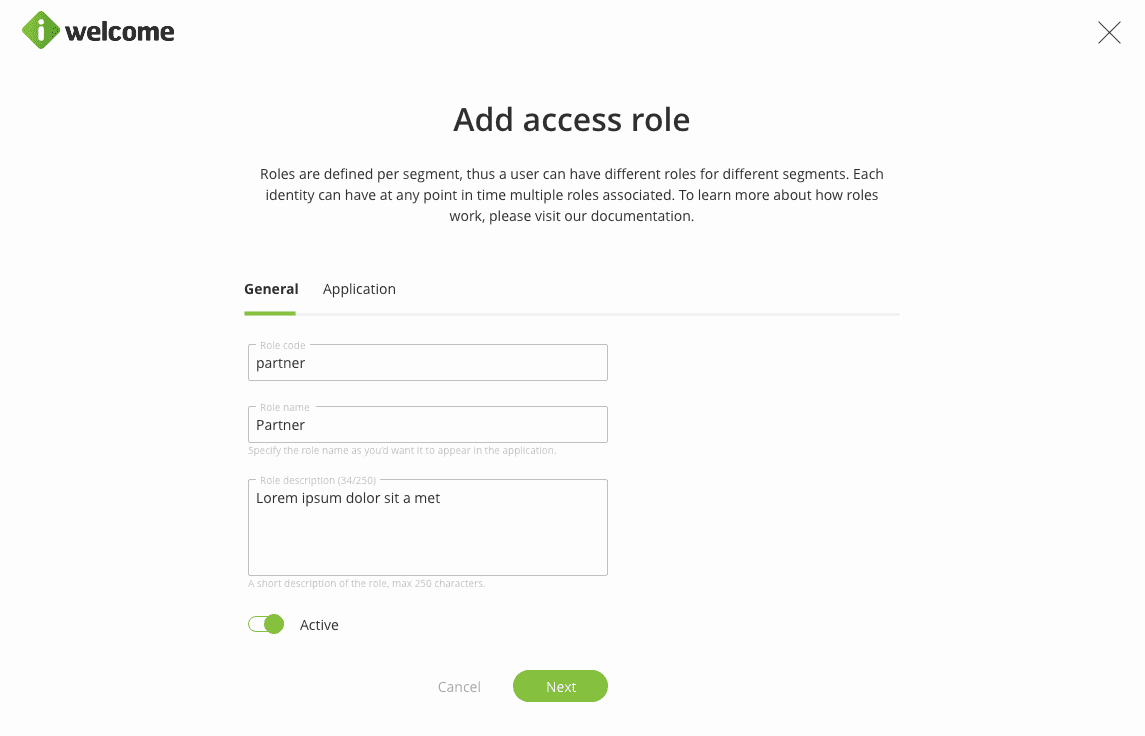
Task: Click inside the Role description textarea
Action: click(427, 530)
